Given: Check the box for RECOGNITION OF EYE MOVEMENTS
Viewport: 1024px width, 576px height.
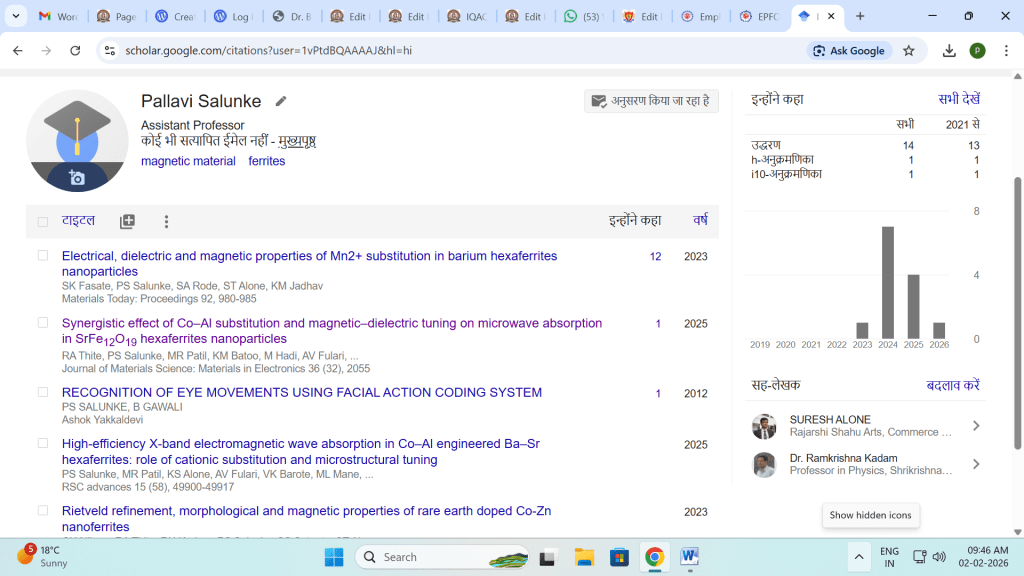Looking at the screenshot, I should [x=42, y=392].
